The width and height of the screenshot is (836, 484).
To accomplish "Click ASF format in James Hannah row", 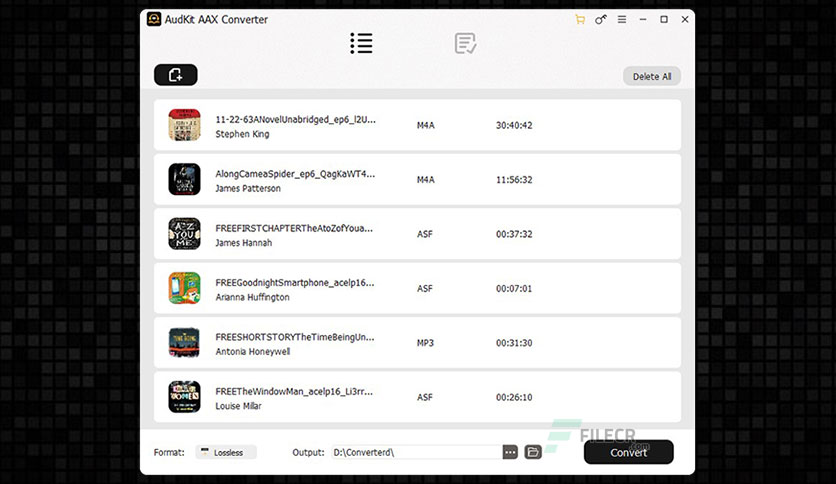I will pos(424,234).
